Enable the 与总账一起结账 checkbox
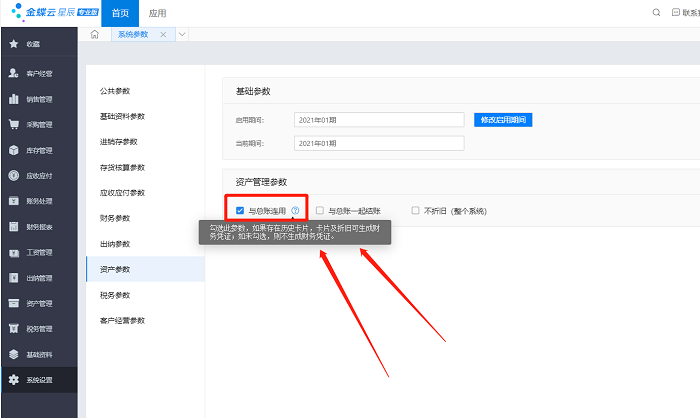700x418 pixels. (320, 211)
